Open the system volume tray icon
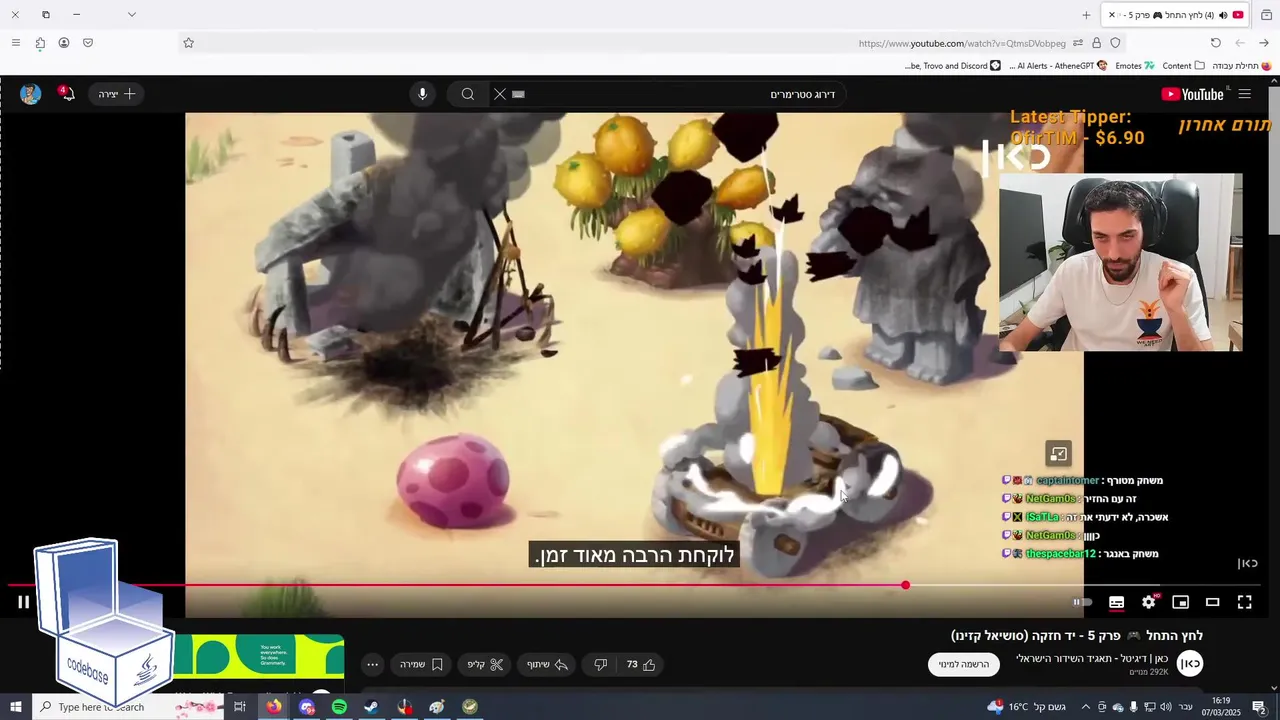The image size is (1280, 720). pyautogui.click(x=1165, y=707)
